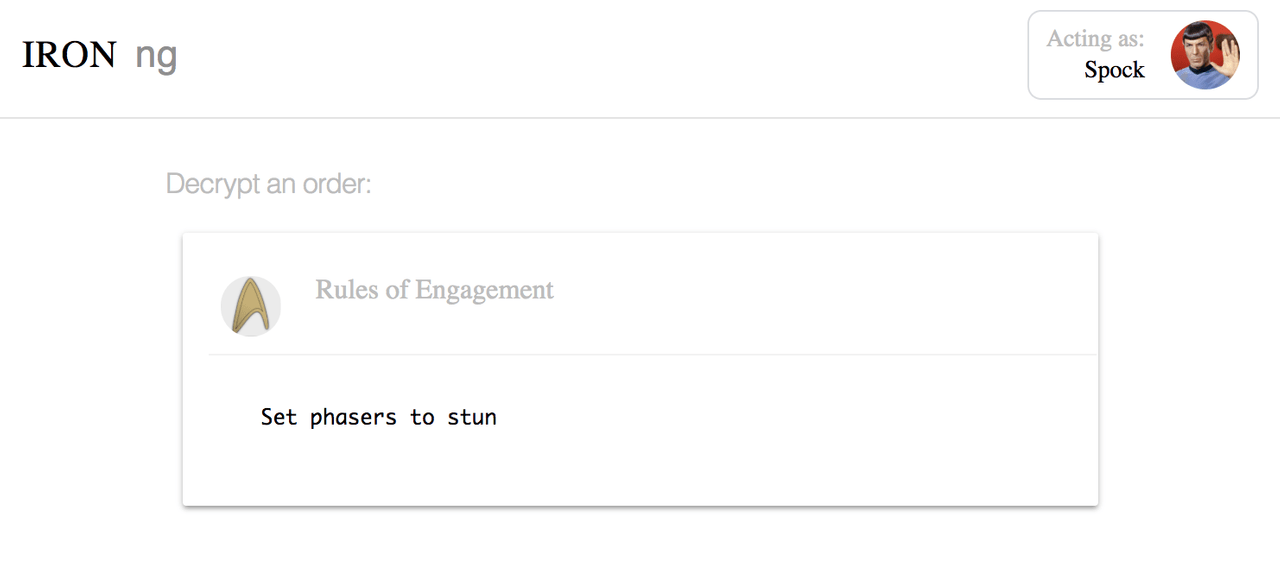Open the "Acting as" user switcher box
This screenshot has width=1280, height=573.
(x=1143, y=55)
